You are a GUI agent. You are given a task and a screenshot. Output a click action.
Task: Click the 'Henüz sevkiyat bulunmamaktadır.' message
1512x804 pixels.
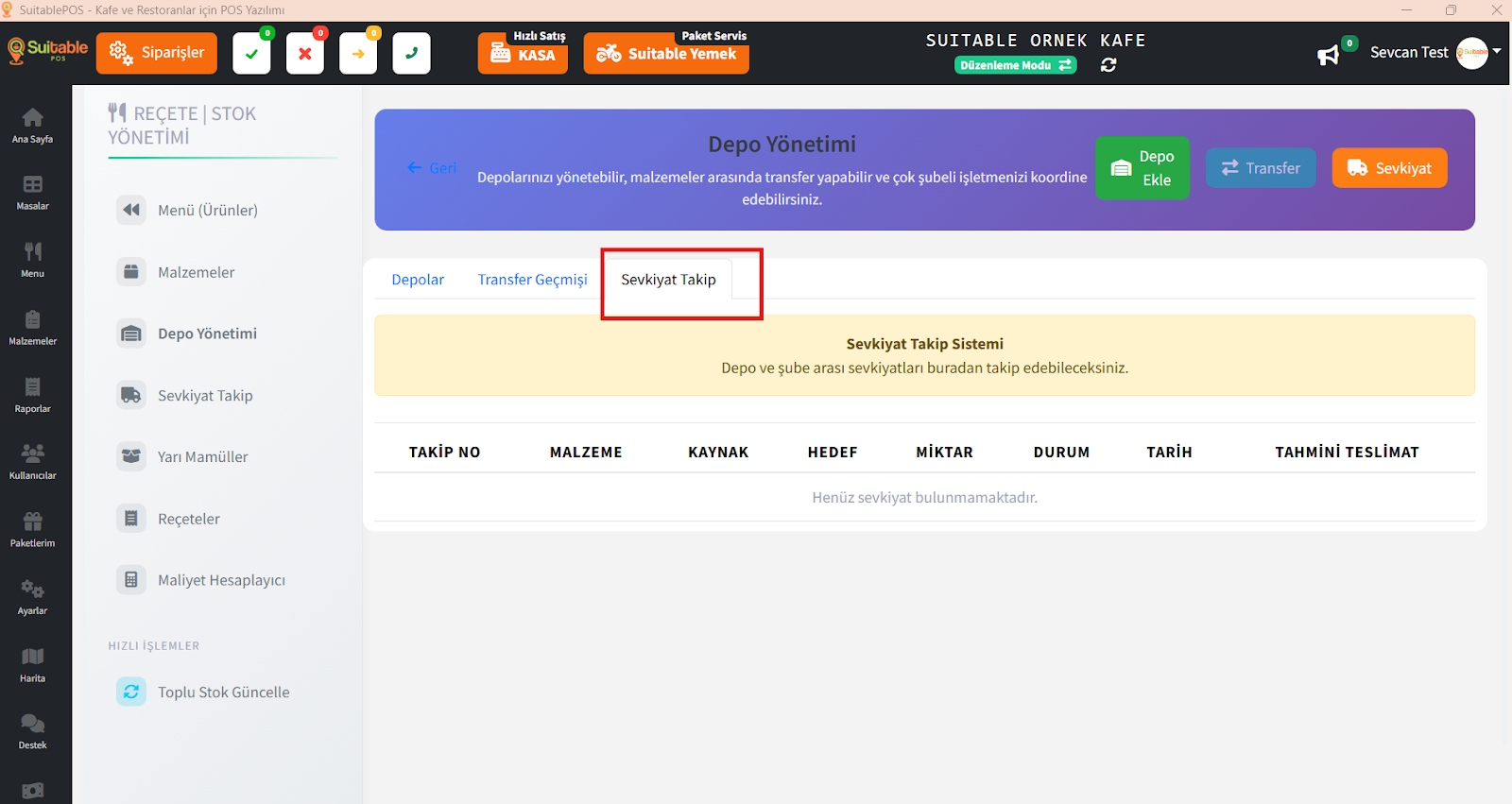click(924, 497)
